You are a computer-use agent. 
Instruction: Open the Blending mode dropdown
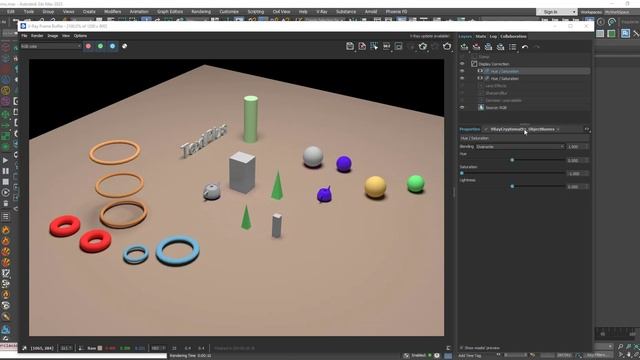coord(520,147)
